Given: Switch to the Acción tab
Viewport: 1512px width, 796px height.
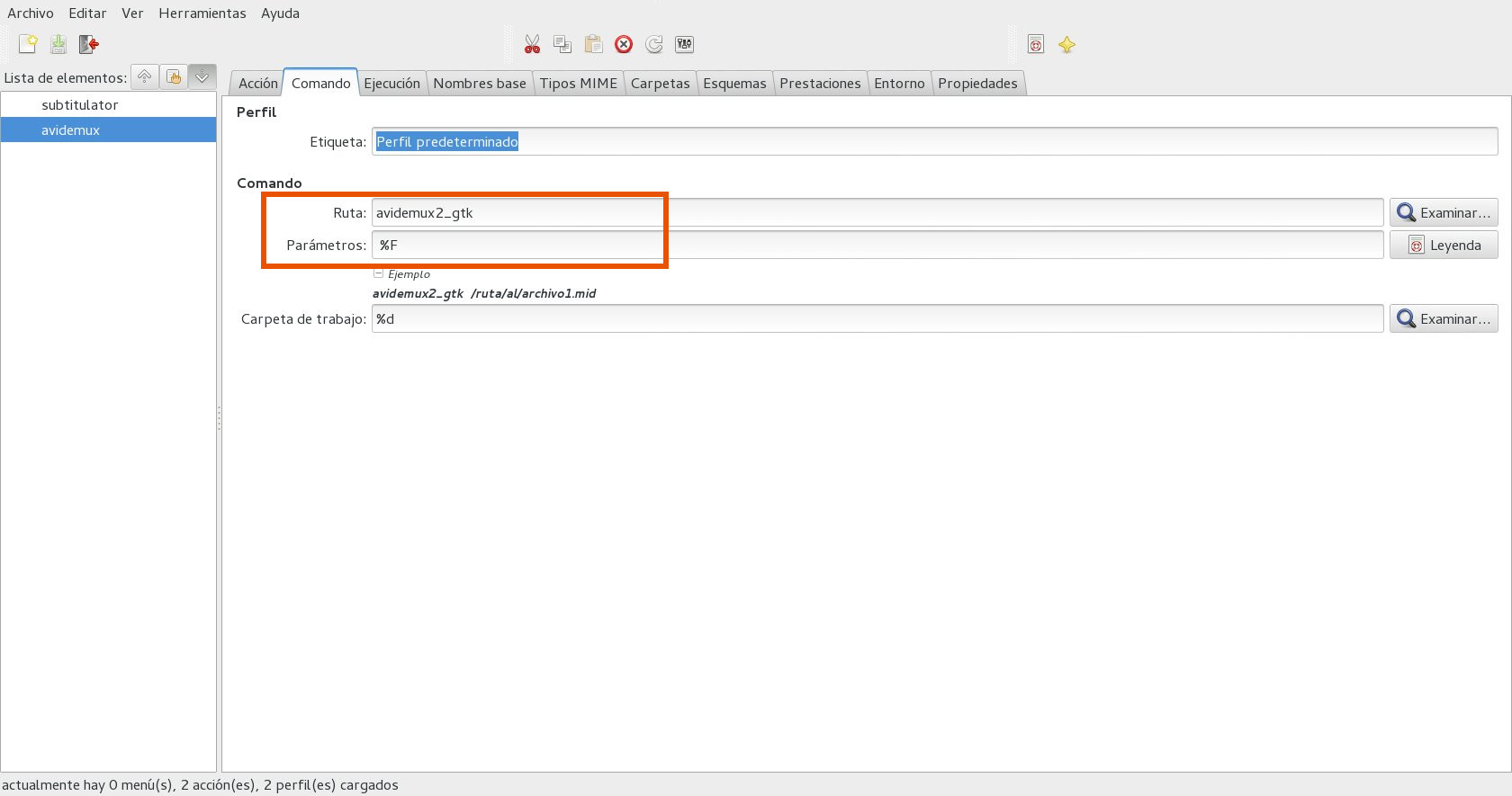Looking at the screenshot, I should coord(257,83).
